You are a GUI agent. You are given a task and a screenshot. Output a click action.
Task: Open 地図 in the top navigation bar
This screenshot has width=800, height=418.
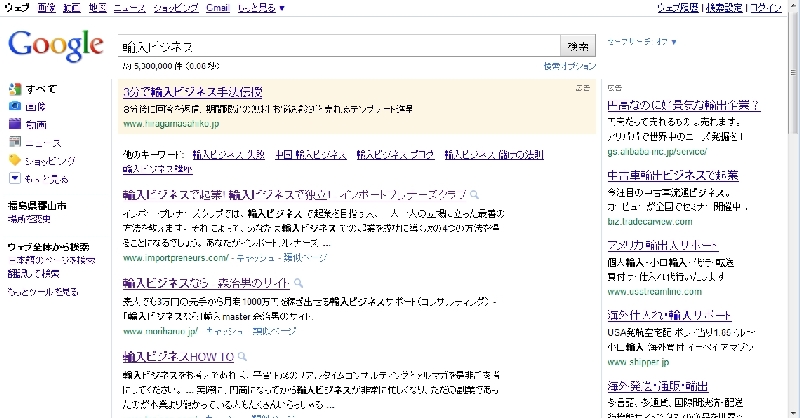(97, 8)
